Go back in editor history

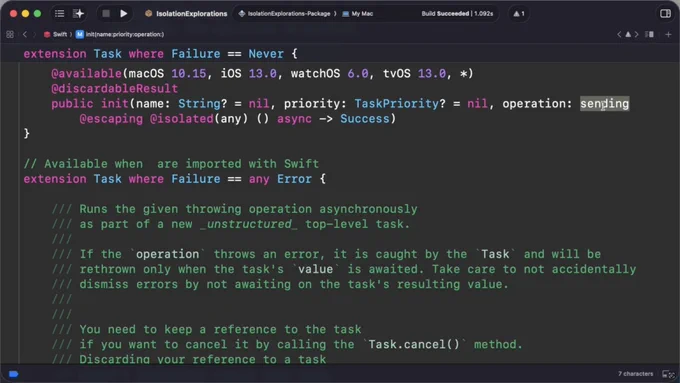[x=25, y=34]
